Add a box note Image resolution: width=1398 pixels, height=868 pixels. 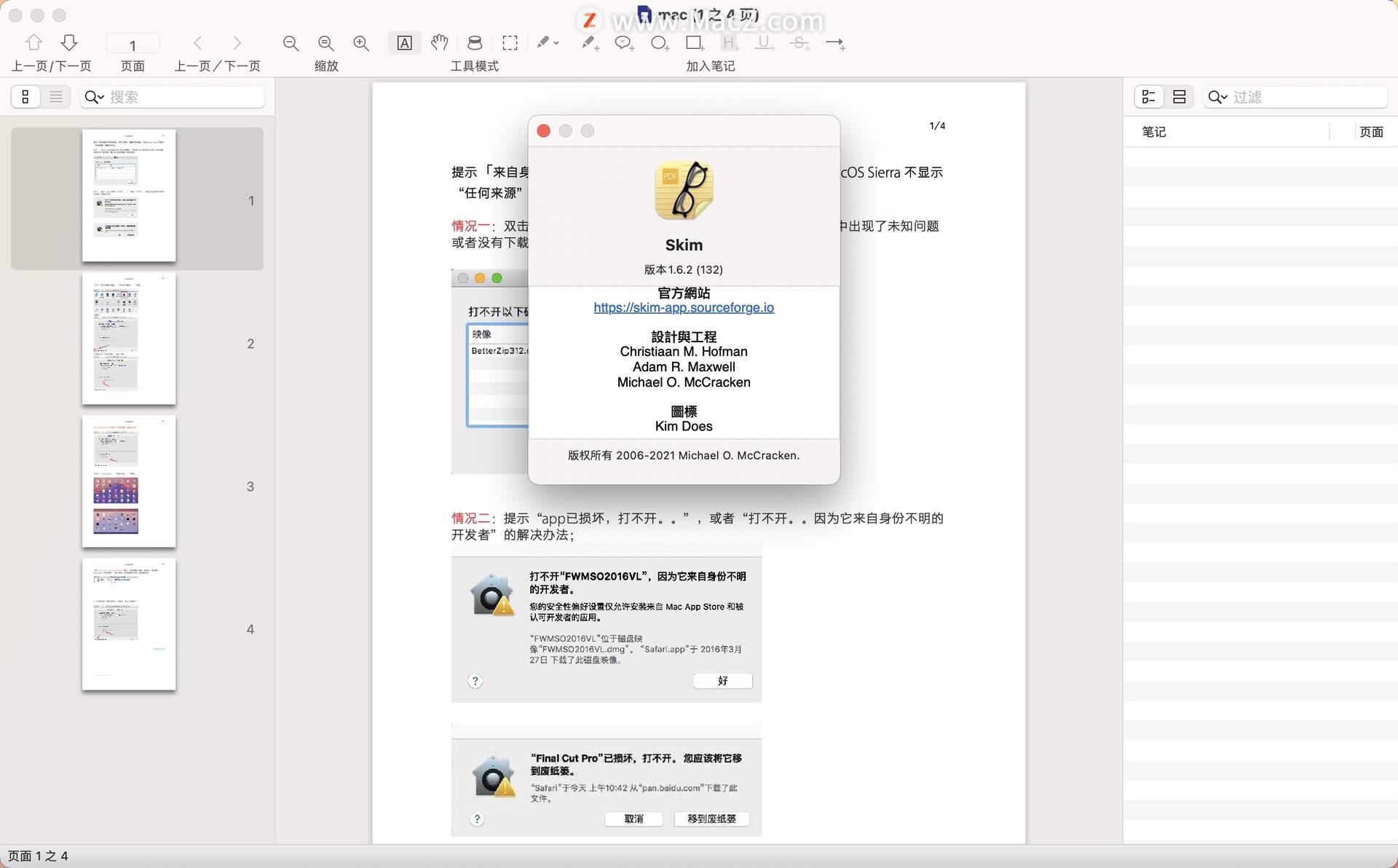coord(695,43)
